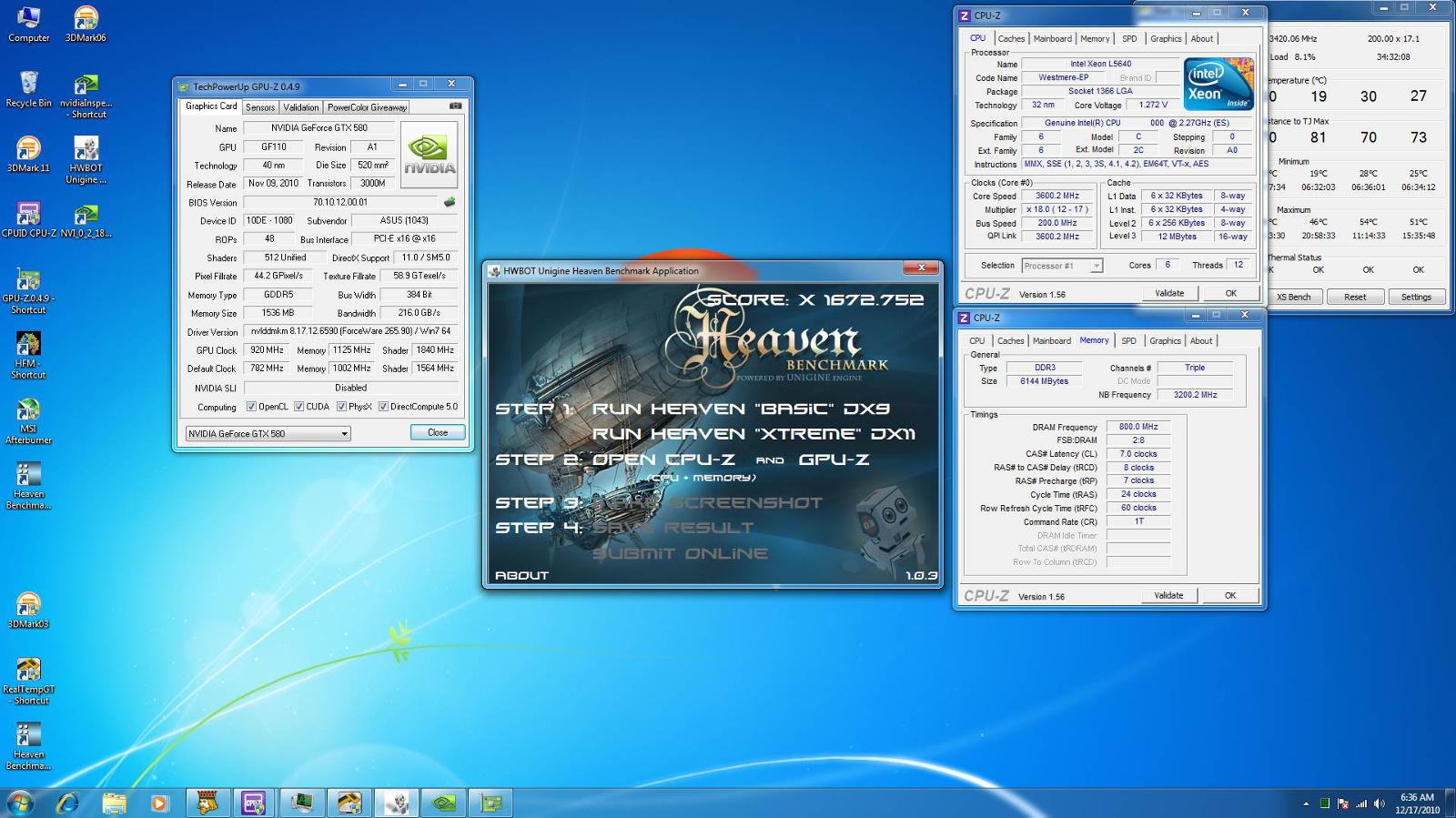
Task: Open the Processor #1 selection dropdown
Action: click(1062, 266)
